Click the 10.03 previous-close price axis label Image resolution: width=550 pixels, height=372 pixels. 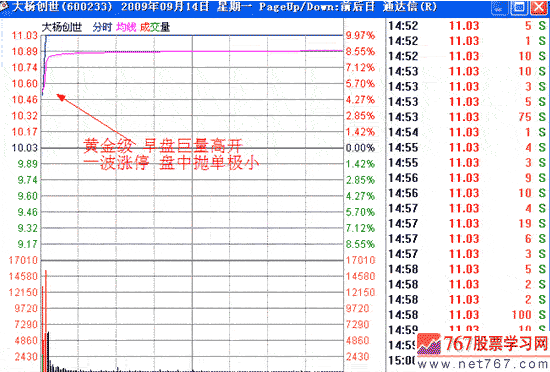pos(25,148)
